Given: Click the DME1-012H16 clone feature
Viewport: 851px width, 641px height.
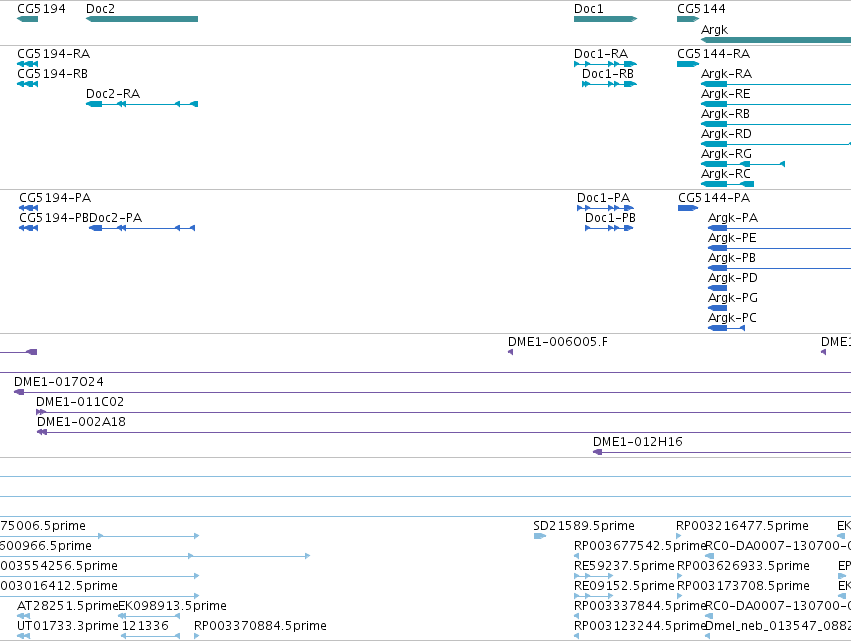Looking at the screenshot, I should pos(722,452).
